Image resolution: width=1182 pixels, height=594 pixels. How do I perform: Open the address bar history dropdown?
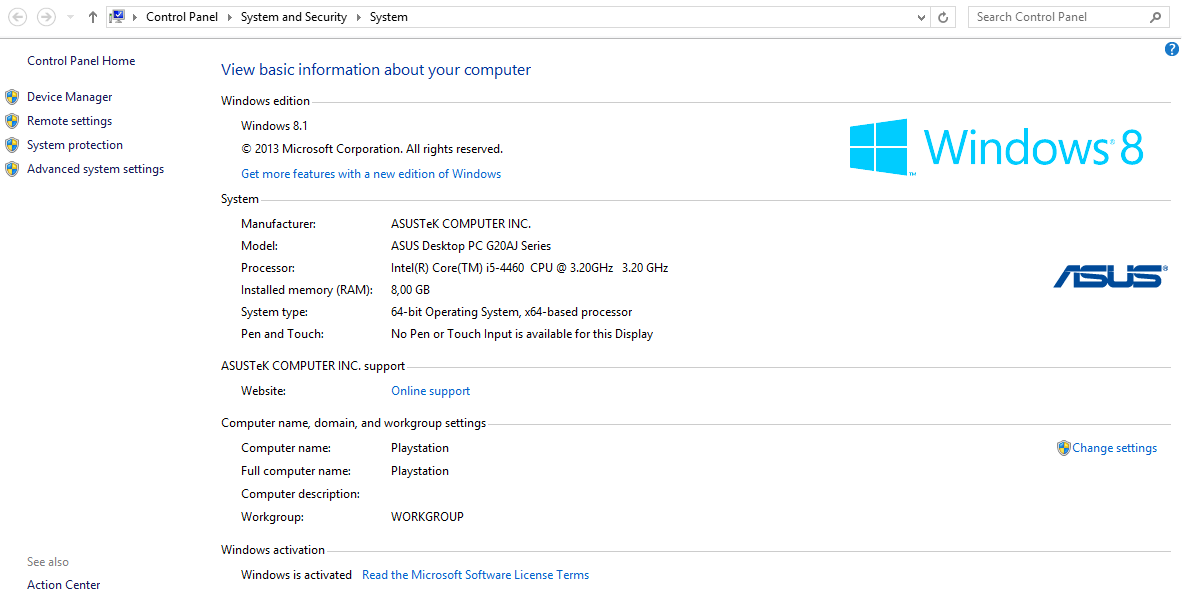921,17
